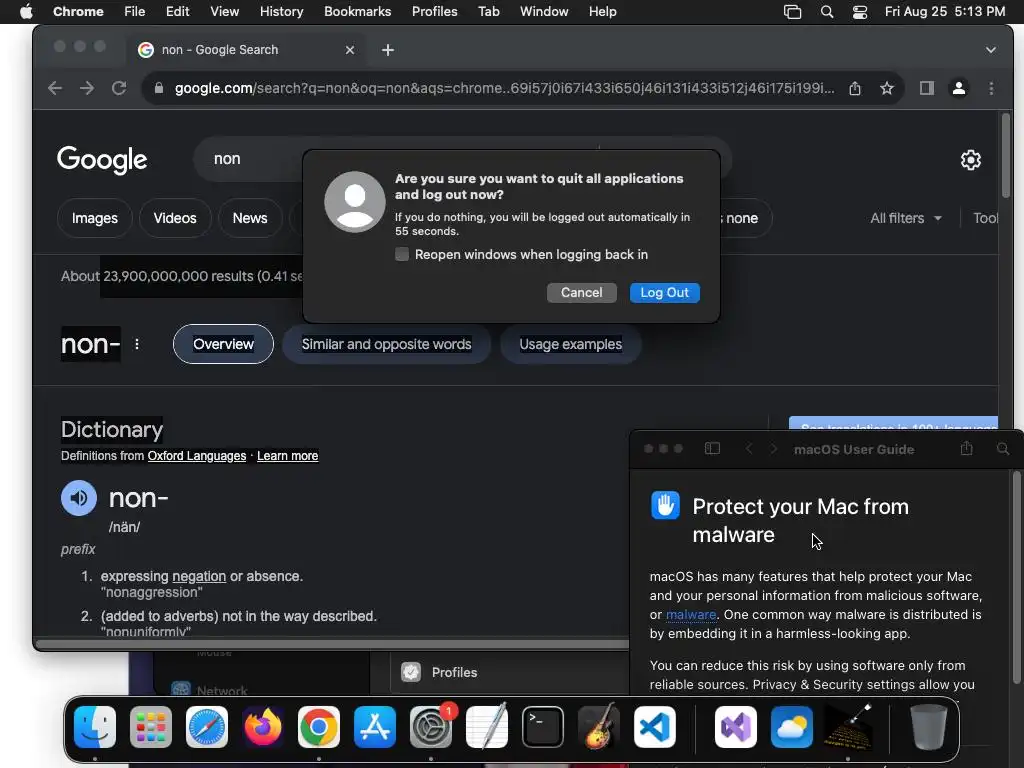
Task: Play pronunciation audio for non-
Action: (x=79, y=498)
